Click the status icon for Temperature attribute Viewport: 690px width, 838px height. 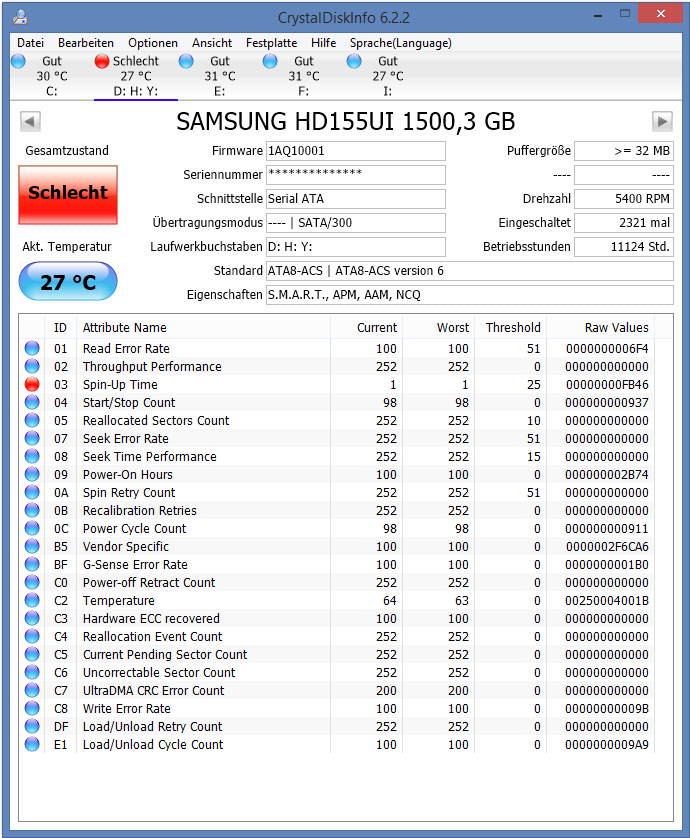32,600
